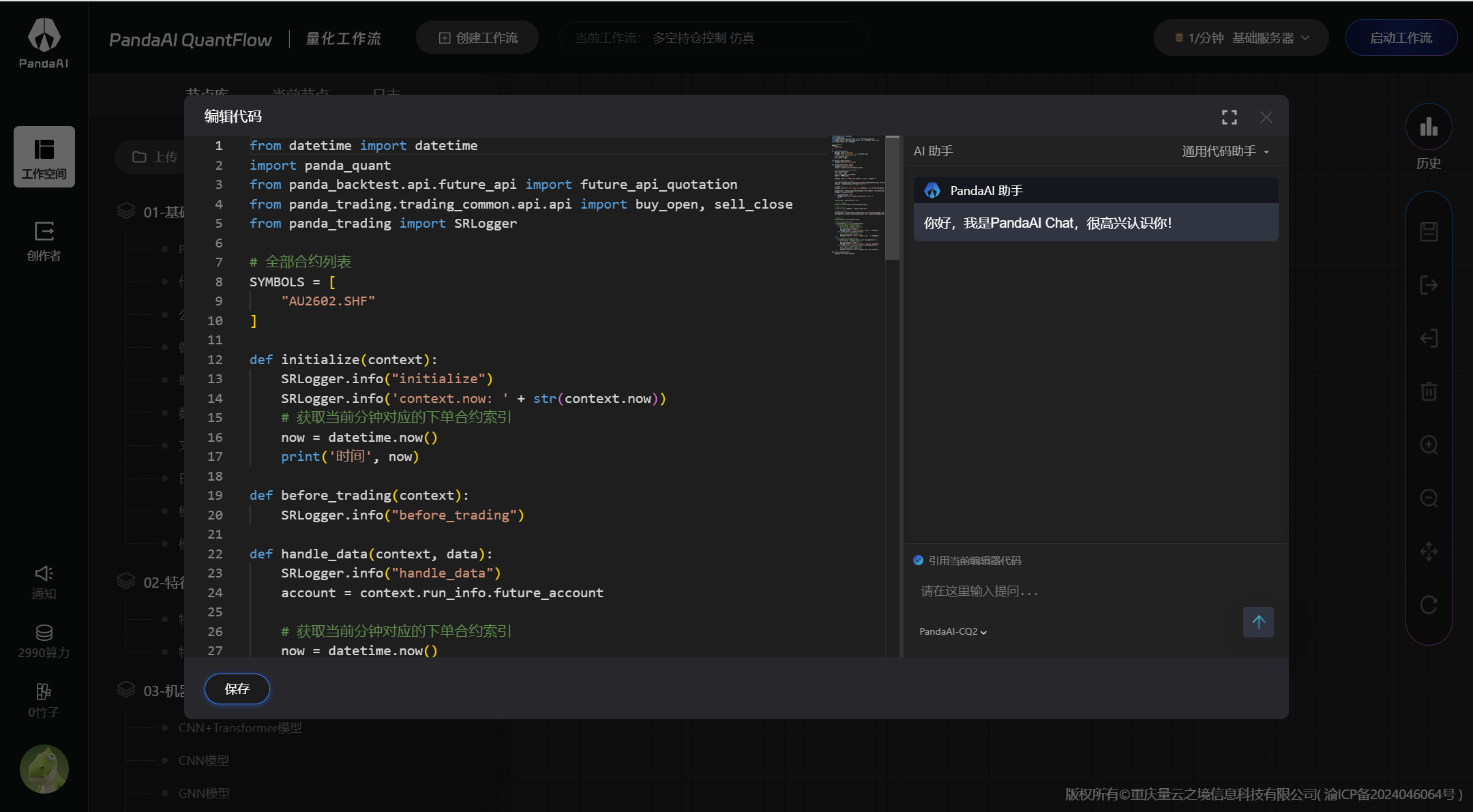Click the greeting message 你好，我是PandaAI Chat
Screen dimensions: 1473x812
pos(1047,223)
